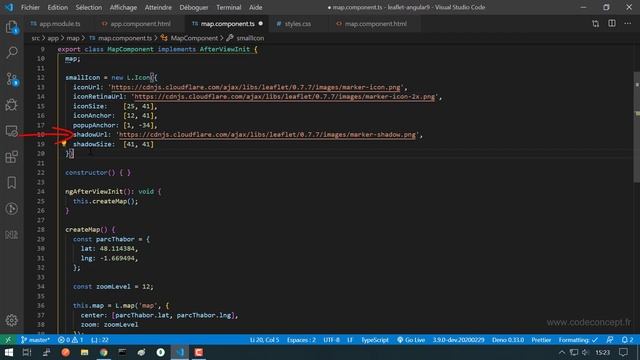The height and width of the screenshot is (360, 640).
Task: Open the Affichage menu
Action: coord(123,7)
